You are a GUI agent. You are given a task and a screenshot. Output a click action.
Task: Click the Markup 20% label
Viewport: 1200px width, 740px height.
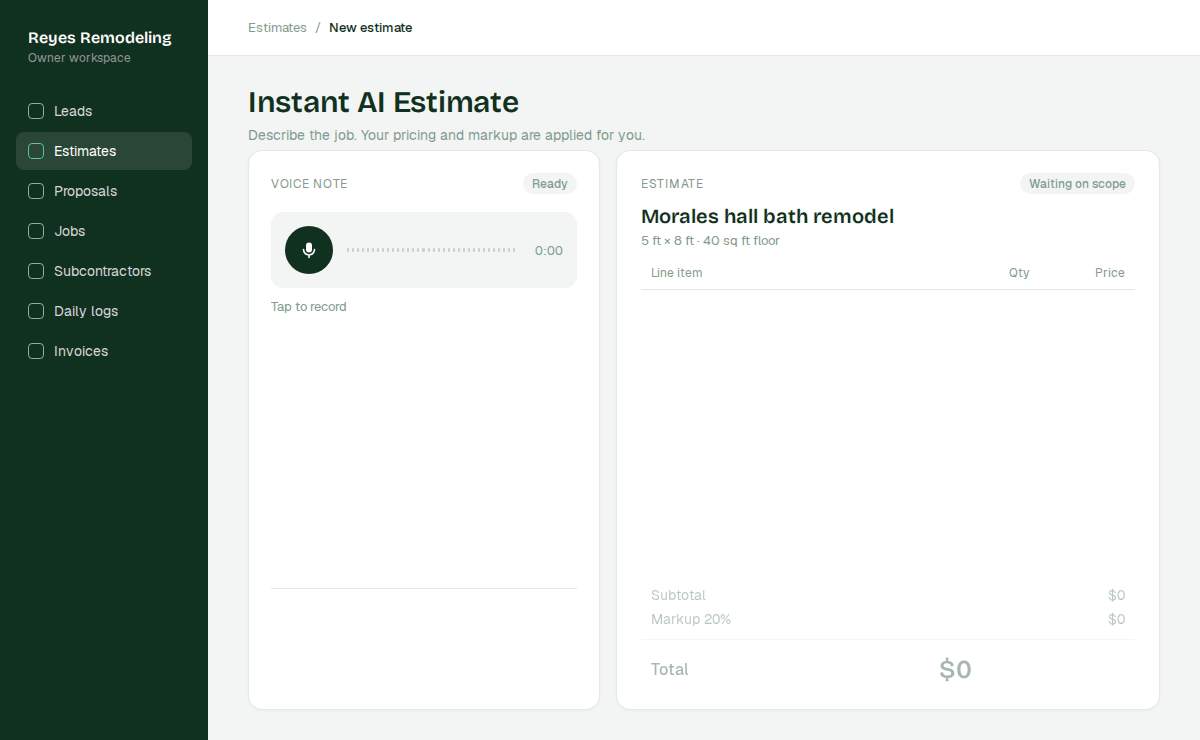pyautogui.click(x=691, y=619)
